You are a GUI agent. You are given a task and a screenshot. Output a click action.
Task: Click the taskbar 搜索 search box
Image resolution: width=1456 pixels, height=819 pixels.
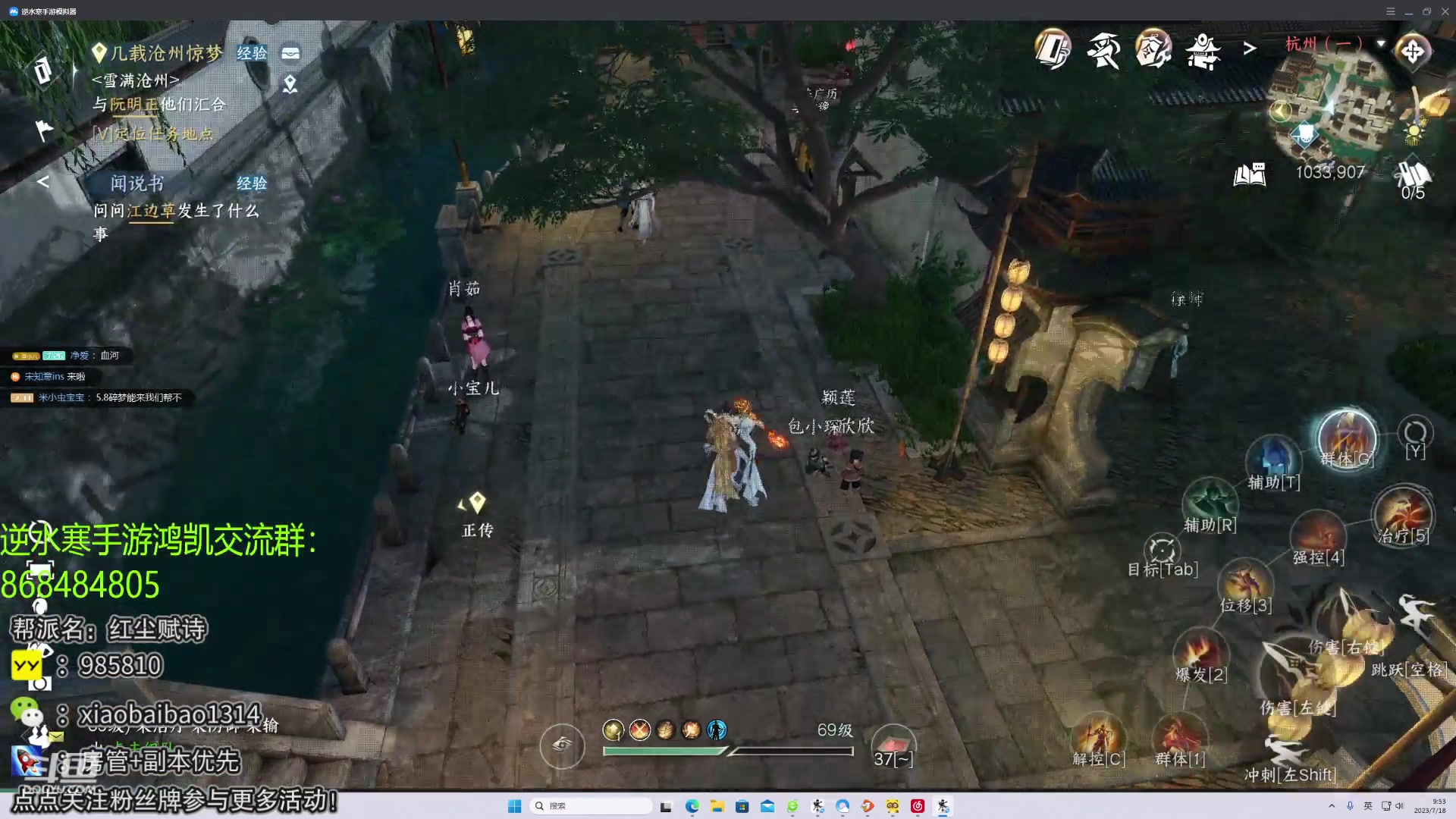click(x=591, y=806)
